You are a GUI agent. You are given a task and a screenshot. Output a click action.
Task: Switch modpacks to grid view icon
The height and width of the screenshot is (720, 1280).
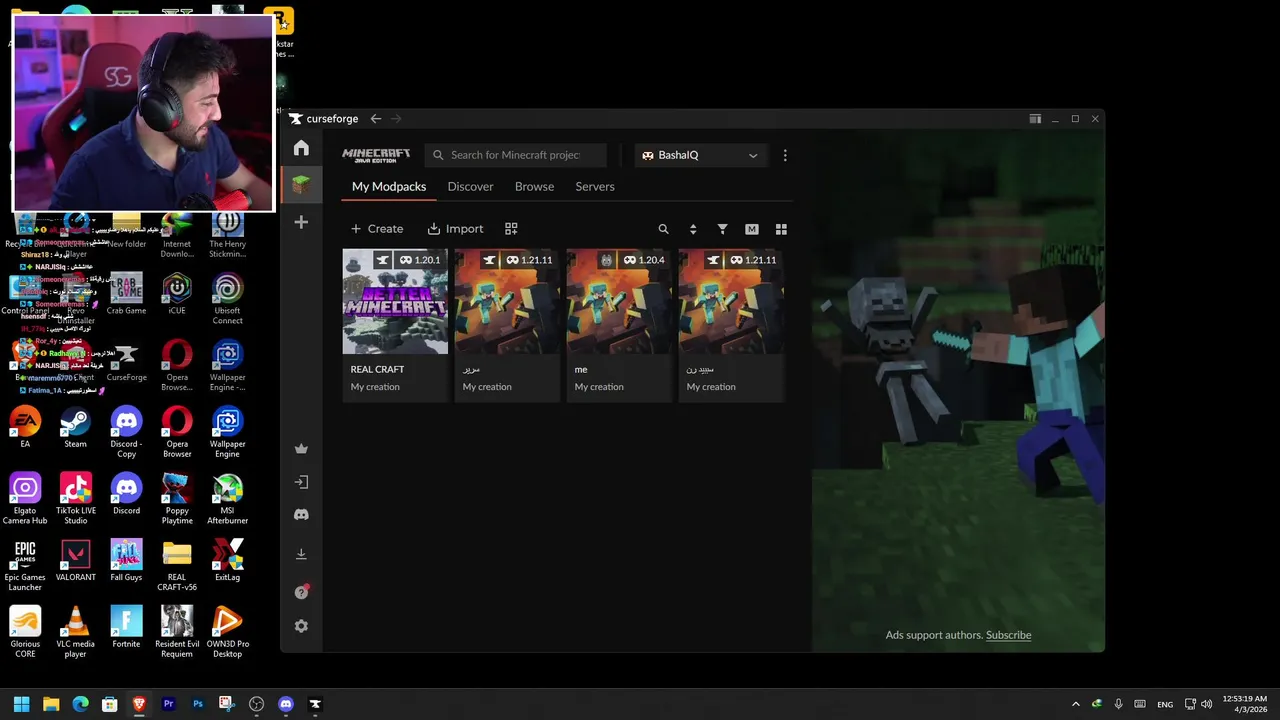(x=781, y=229)
